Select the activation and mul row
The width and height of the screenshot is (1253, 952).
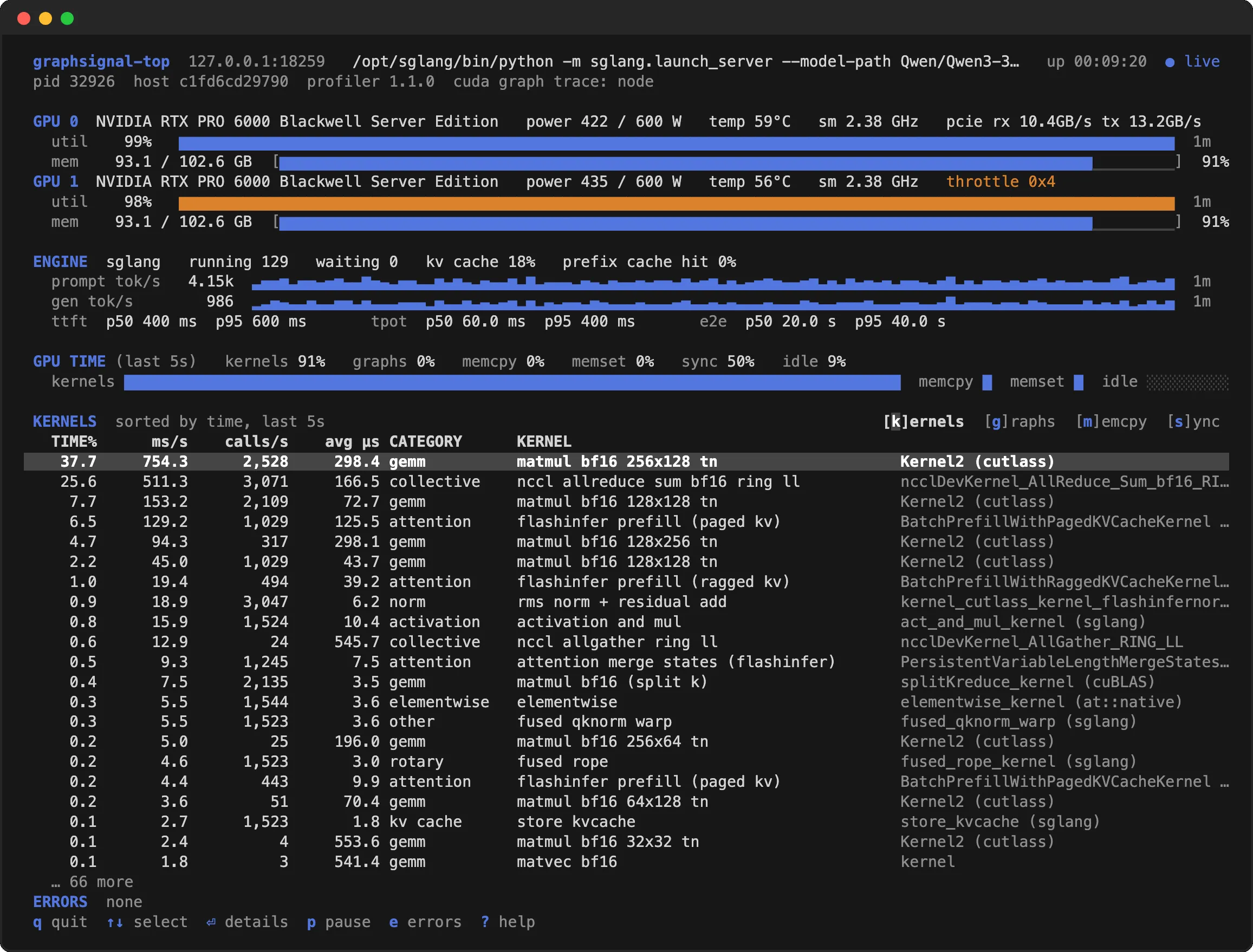(x=626, y=622)
